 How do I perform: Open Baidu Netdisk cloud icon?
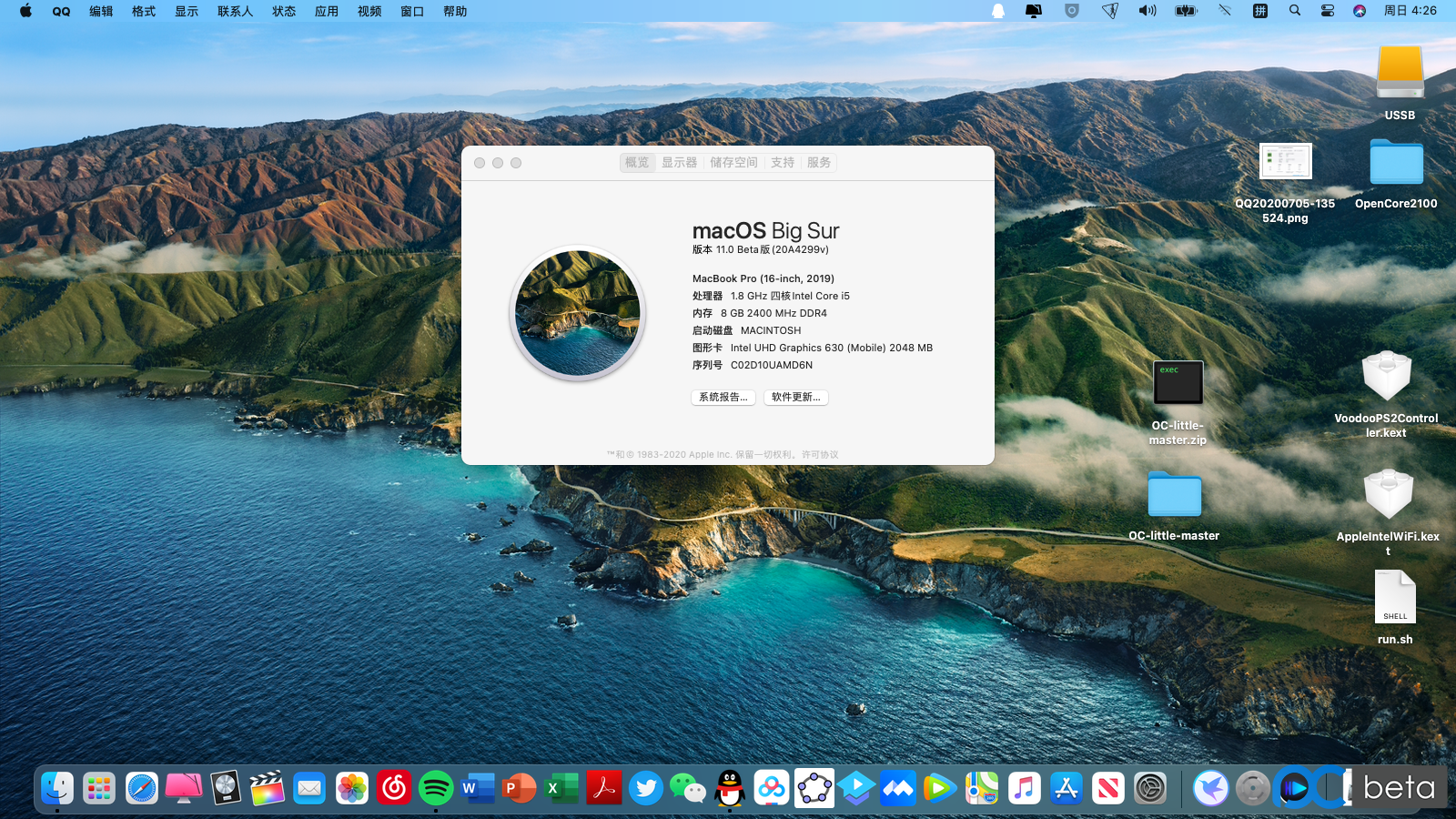coord(772,788)
